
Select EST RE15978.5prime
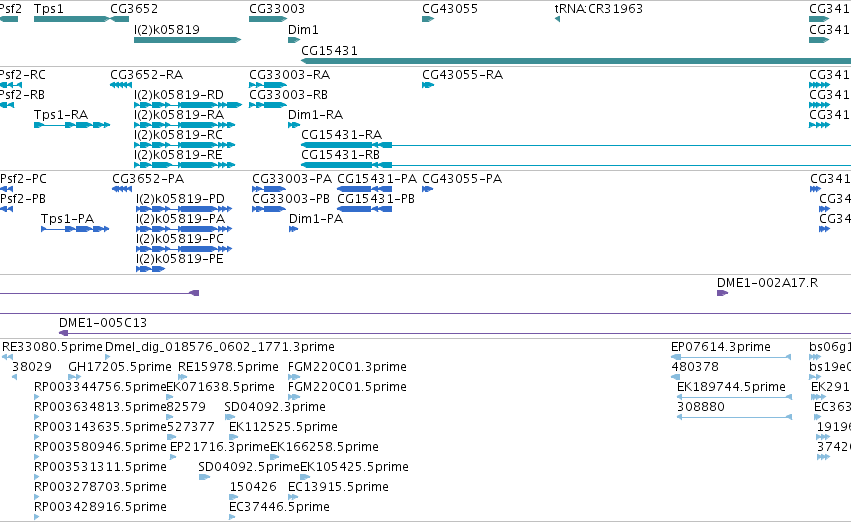coord(183,377)
